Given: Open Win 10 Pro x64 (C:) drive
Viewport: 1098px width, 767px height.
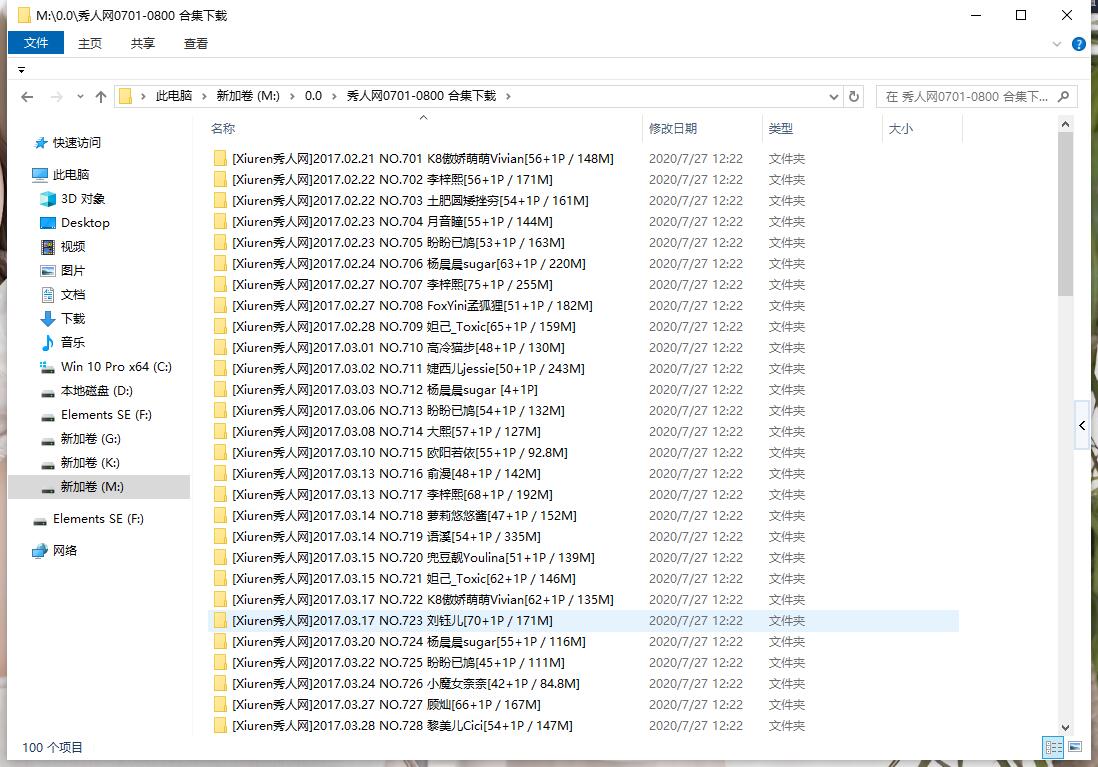Looking at the screenshot, I should pos(116,366).
